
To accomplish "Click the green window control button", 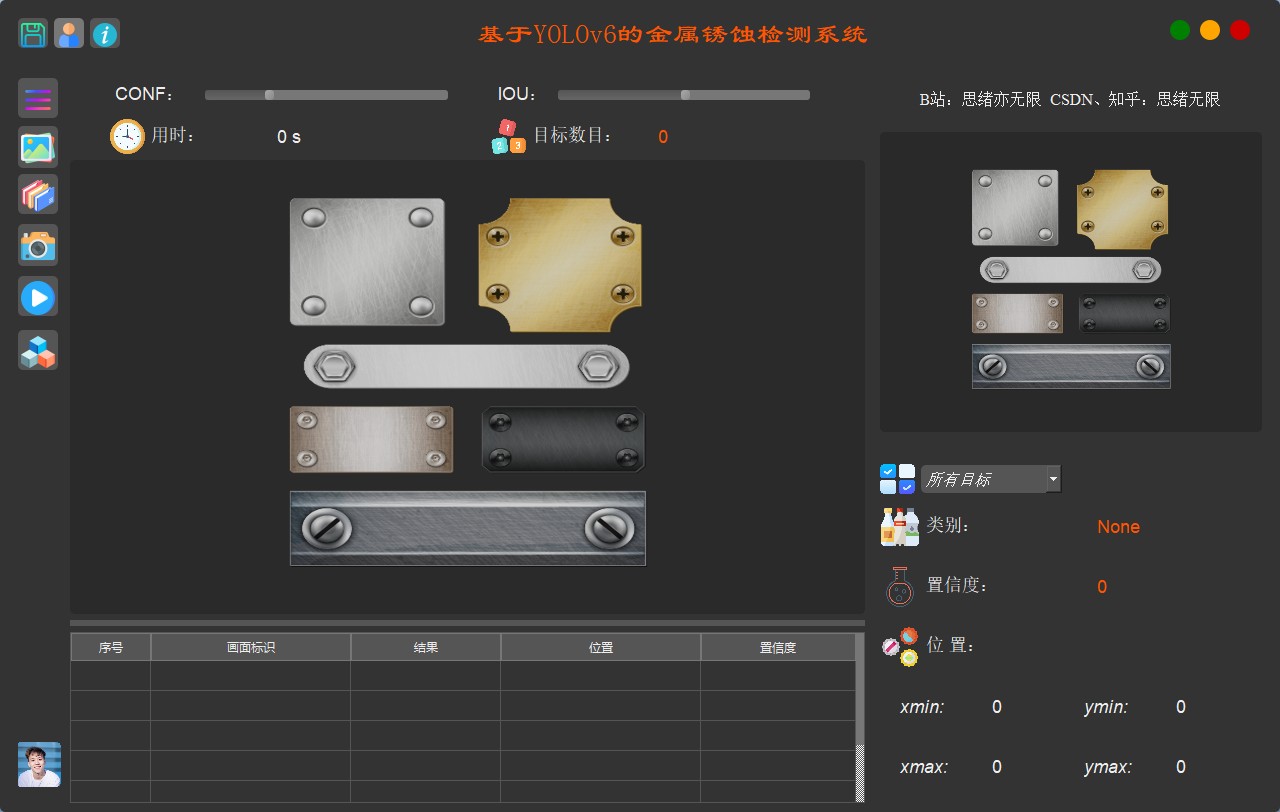I will [x=1180, y=30].
